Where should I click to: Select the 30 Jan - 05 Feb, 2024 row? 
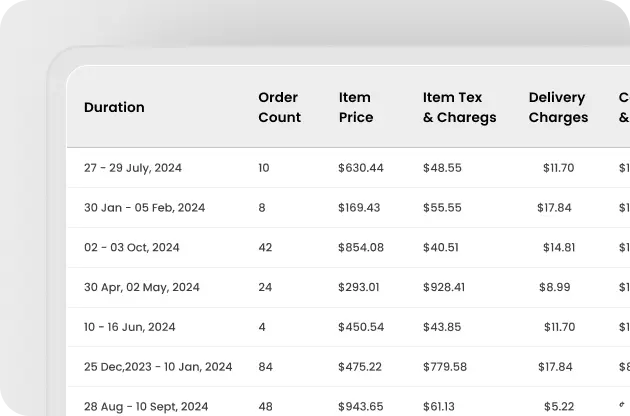point(348,207)
